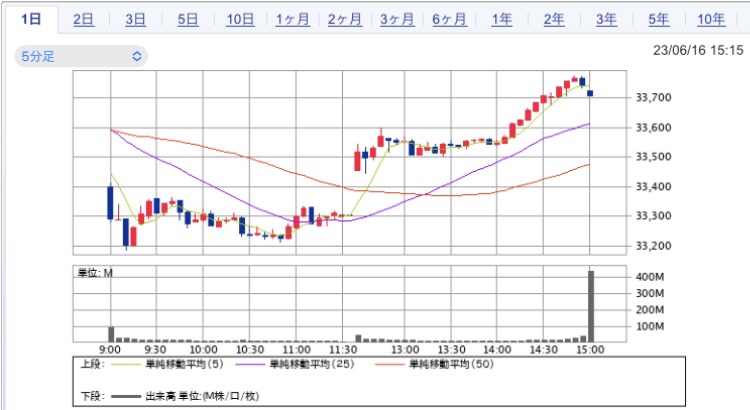750x410 pixels.
Task: Click the 13:00 time axis label
Action: (x=405, y=350)
